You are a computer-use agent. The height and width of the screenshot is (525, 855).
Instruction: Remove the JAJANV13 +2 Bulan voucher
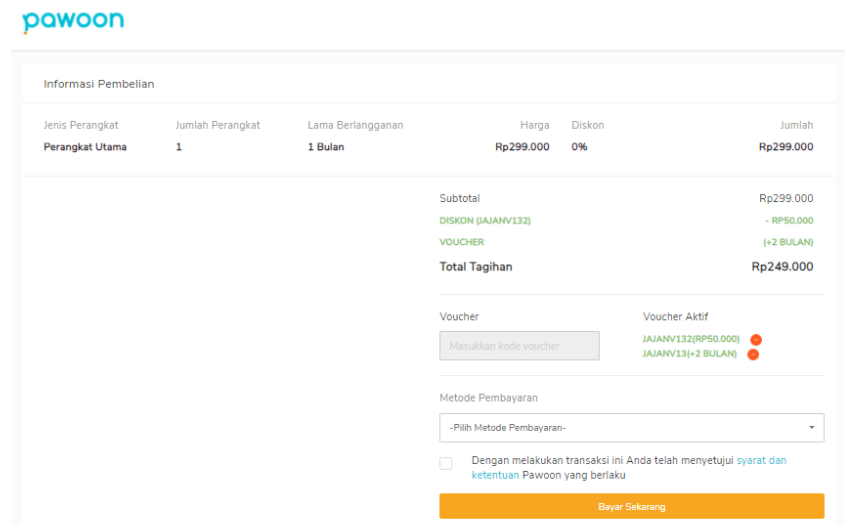753,354
